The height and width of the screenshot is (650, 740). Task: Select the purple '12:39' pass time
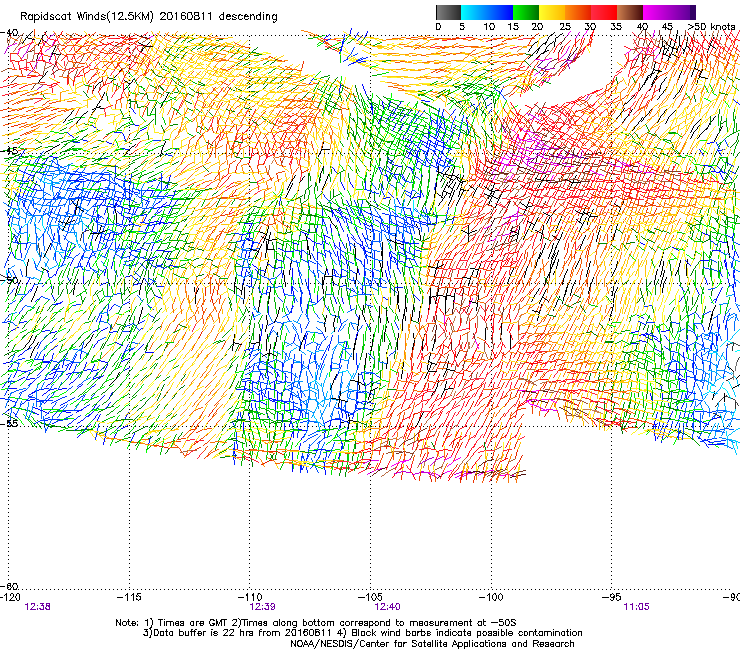[x=262, y=607]
